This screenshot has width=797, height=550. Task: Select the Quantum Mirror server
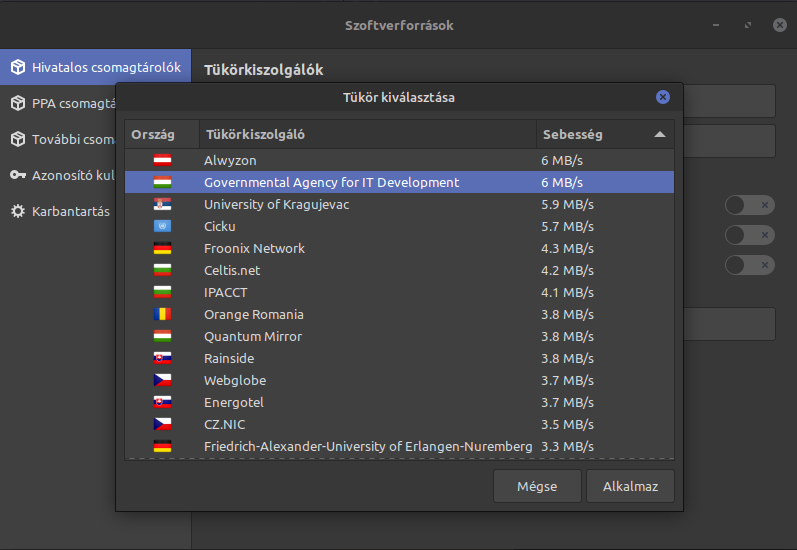pyautogui.click(x=400, y=336)
